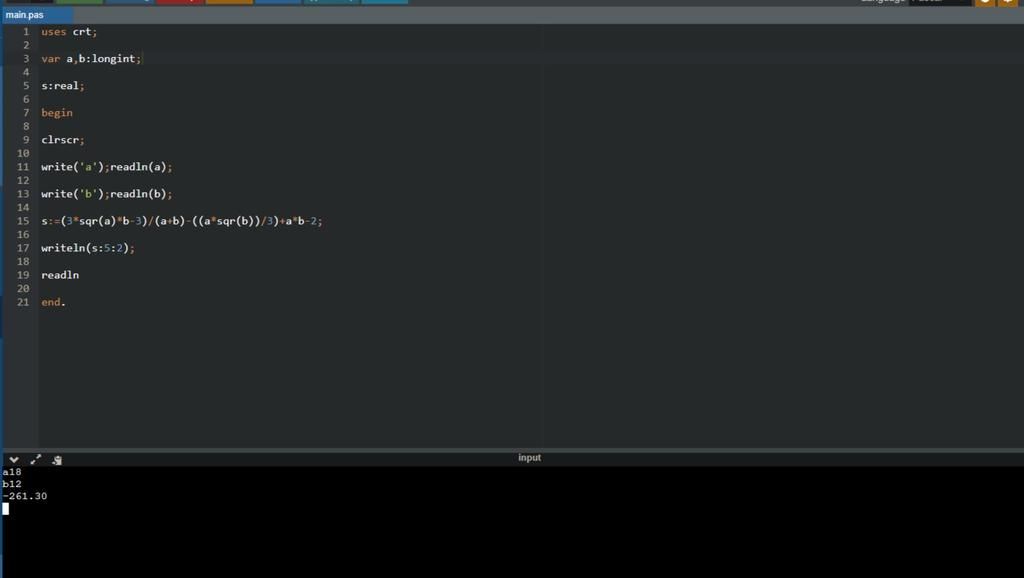Click the 'a18' console output line

pyautogui.click(x=12, y=472)
